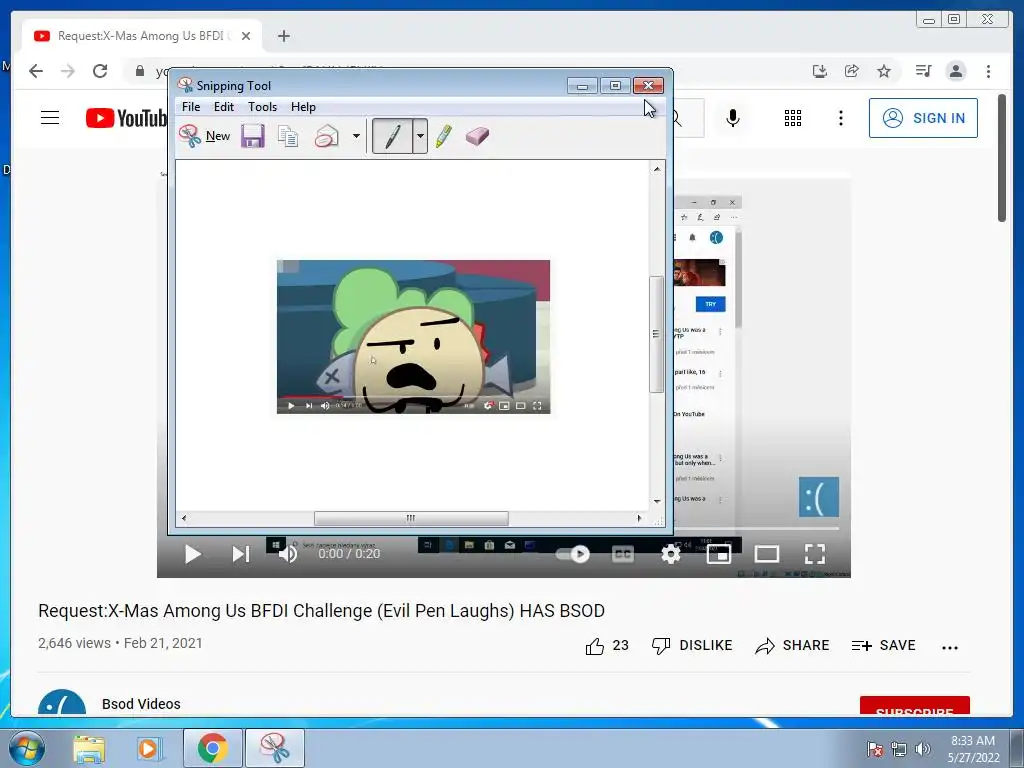The width and height of the screenshot is (1024, 768).
Task: Reload the Chrome page
Action: pyautogui.click(x=99, y=71)
